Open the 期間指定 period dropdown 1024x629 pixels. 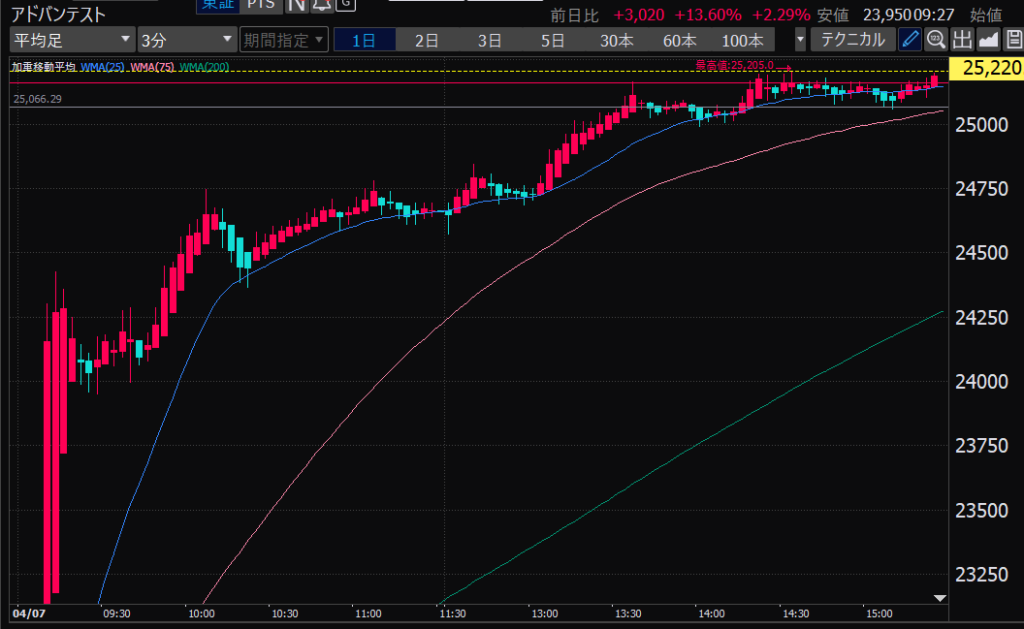coord(284,40)
